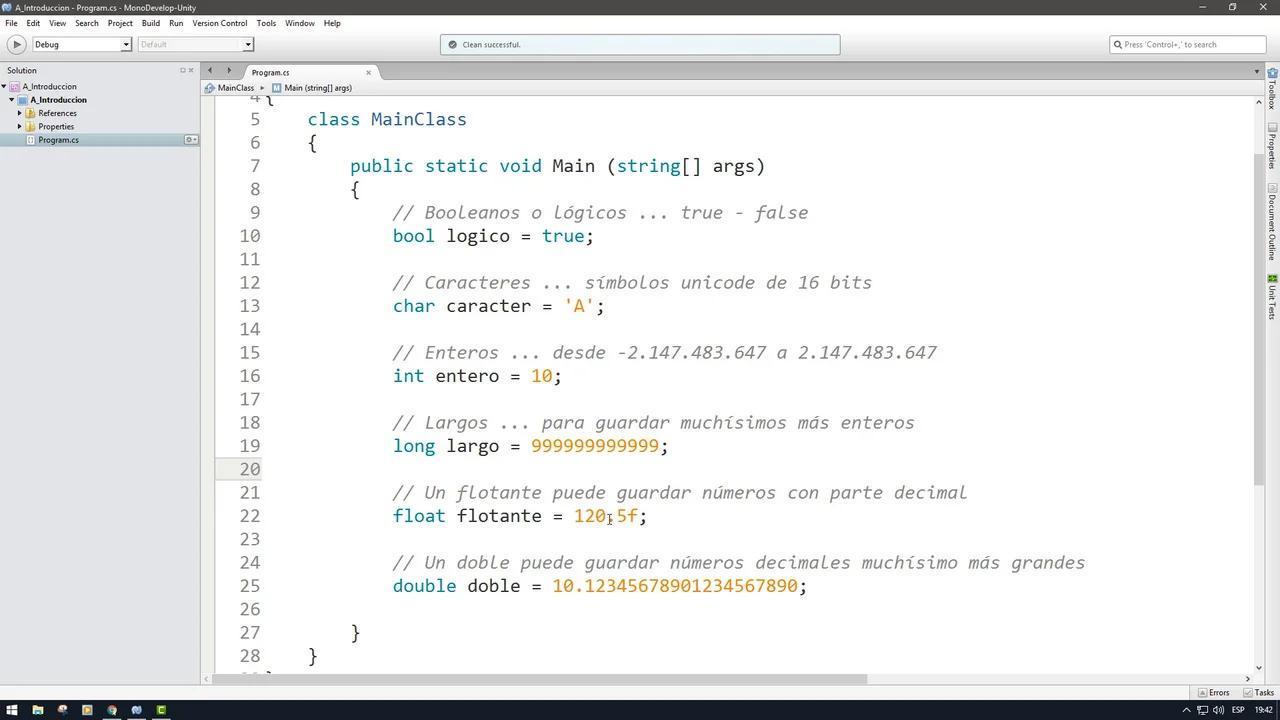This screenshot has width=1280, height=720.
Task: Open the Unit Tests side panel
Action: [x=1272, y=297]
